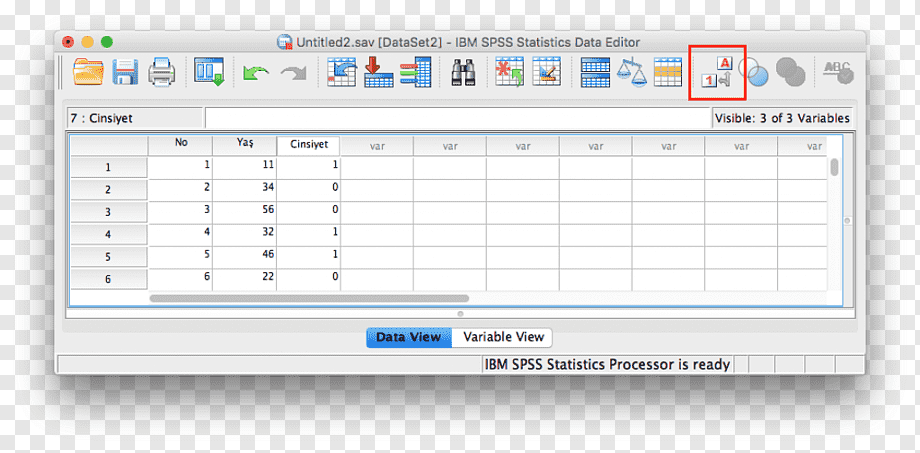The image size is (920, 453).
Task: Click the Insert Variable icon
Action: [546, 73]
